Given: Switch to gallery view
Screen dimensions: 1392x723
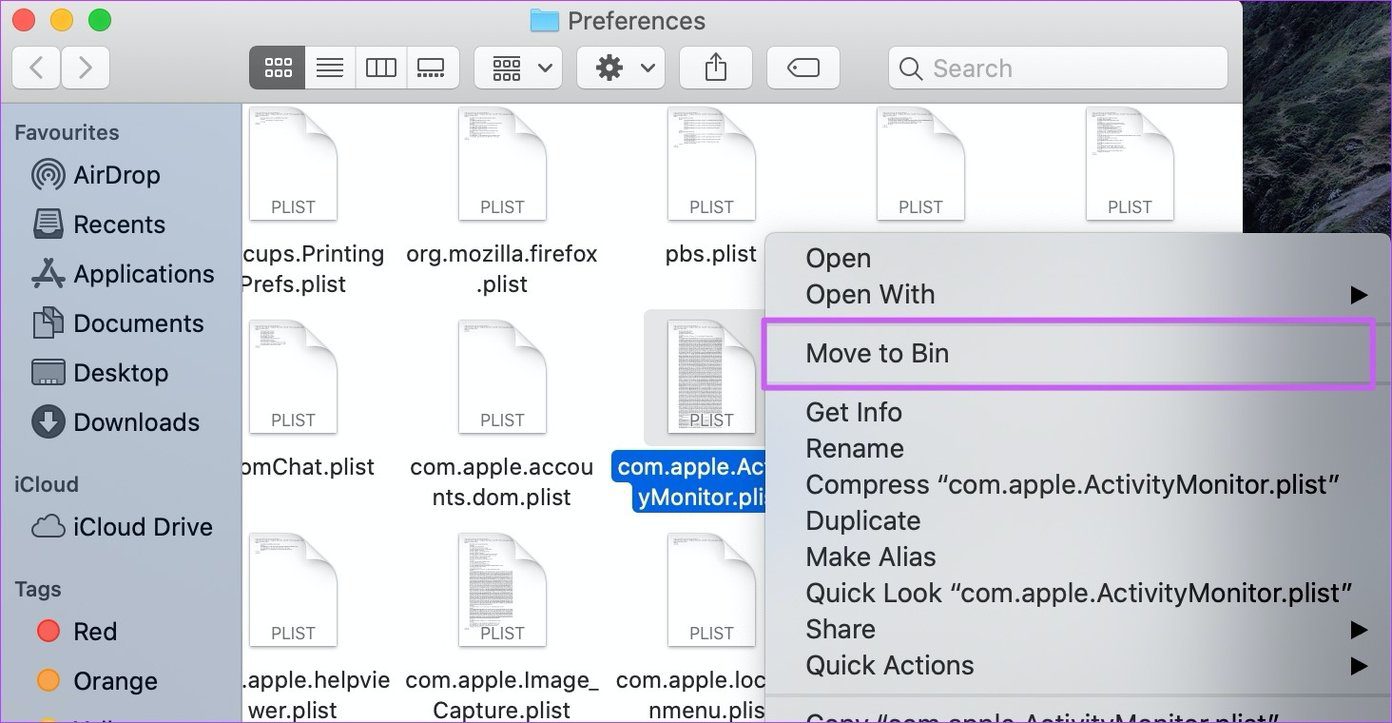Looking at the screenshot, I should click(x=432, y=68).
